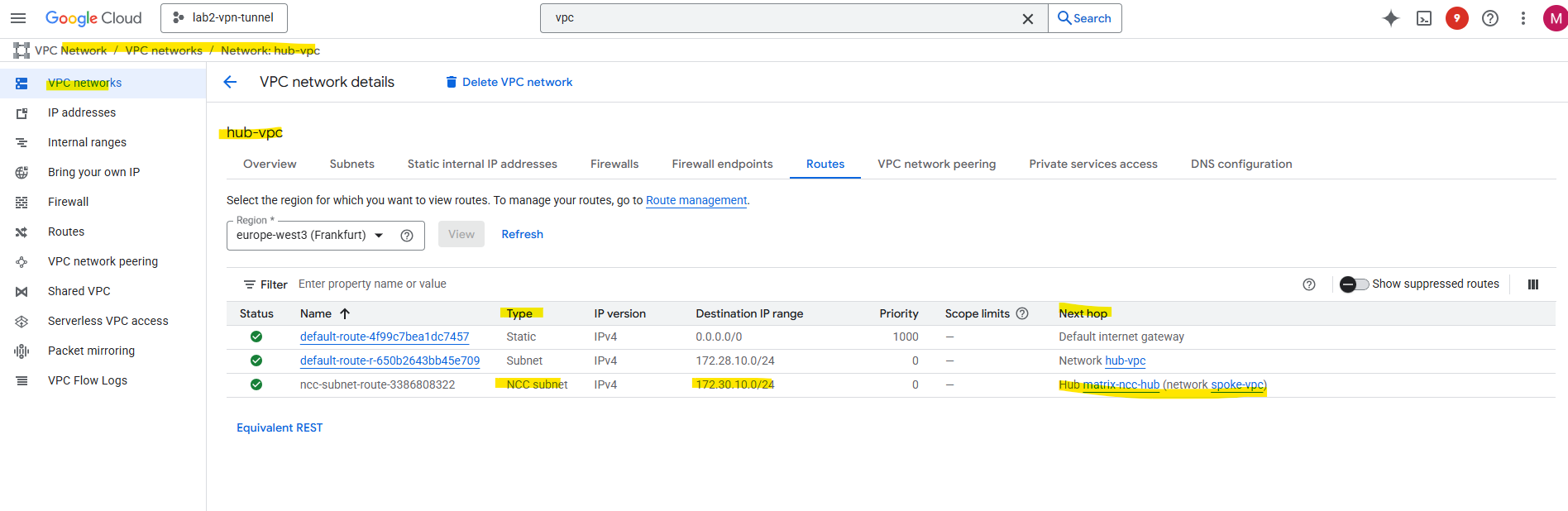Image resolution: width=1568 pixels, height=511 pixels.
Task: Open the Route management link
Action: click(x=696, y=200)
